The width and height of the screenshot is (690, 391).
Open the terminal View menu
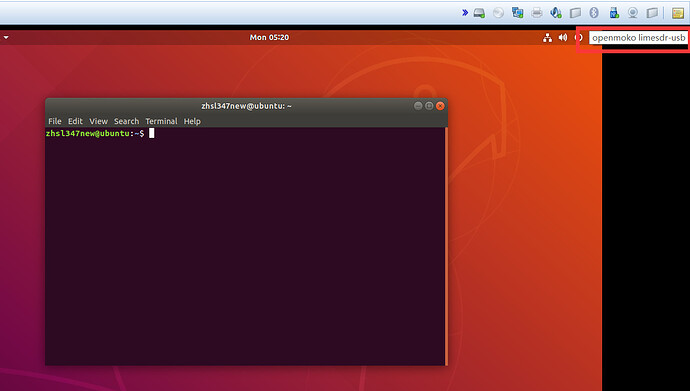click(99, 121)
